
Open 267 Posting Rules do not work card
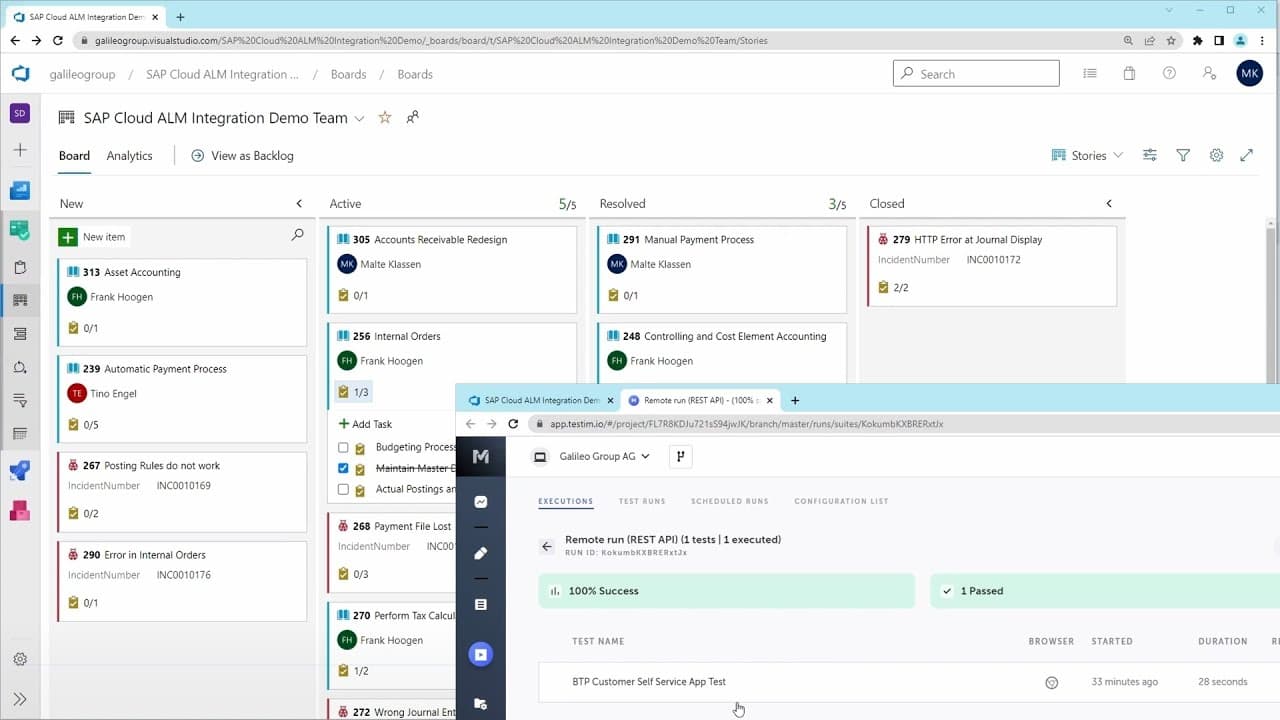click(182, 492)
